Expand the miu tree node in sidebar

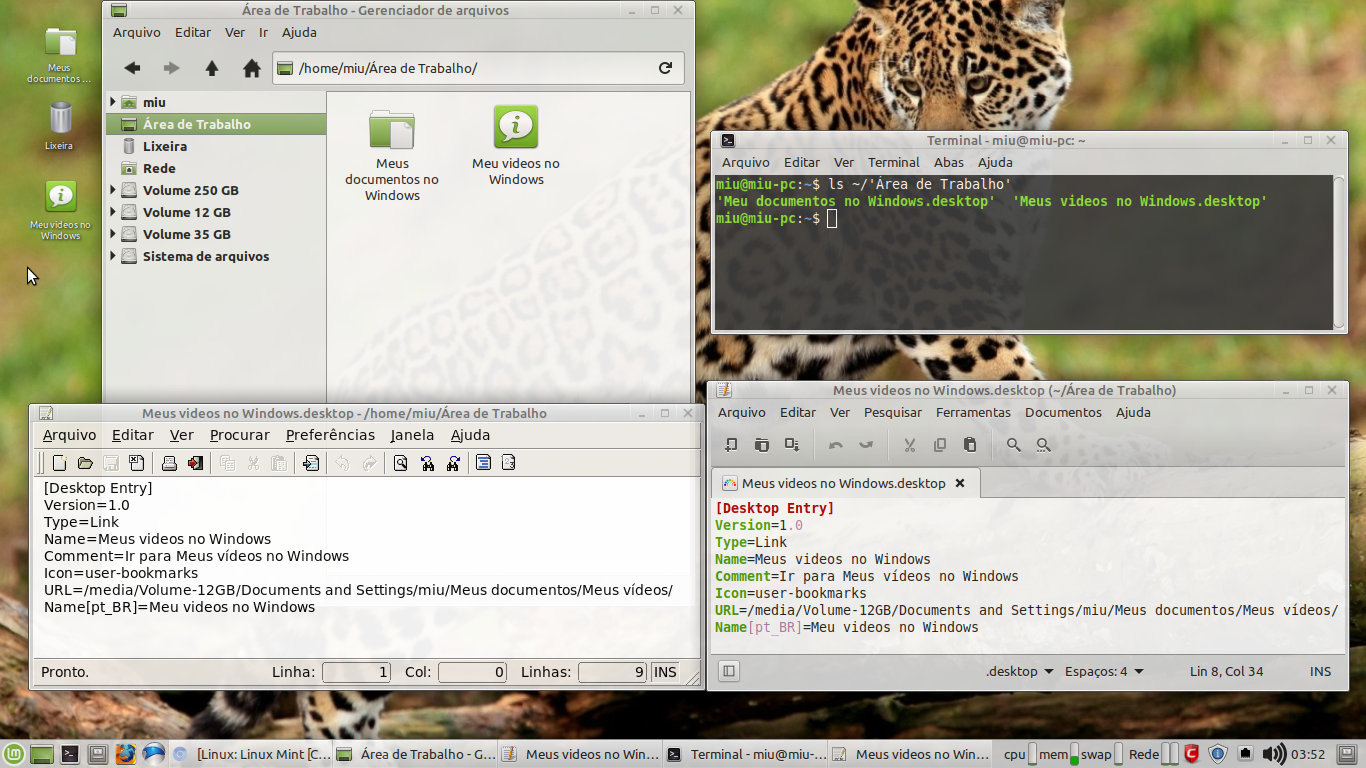pyautogui.click(x=113, y=102)
